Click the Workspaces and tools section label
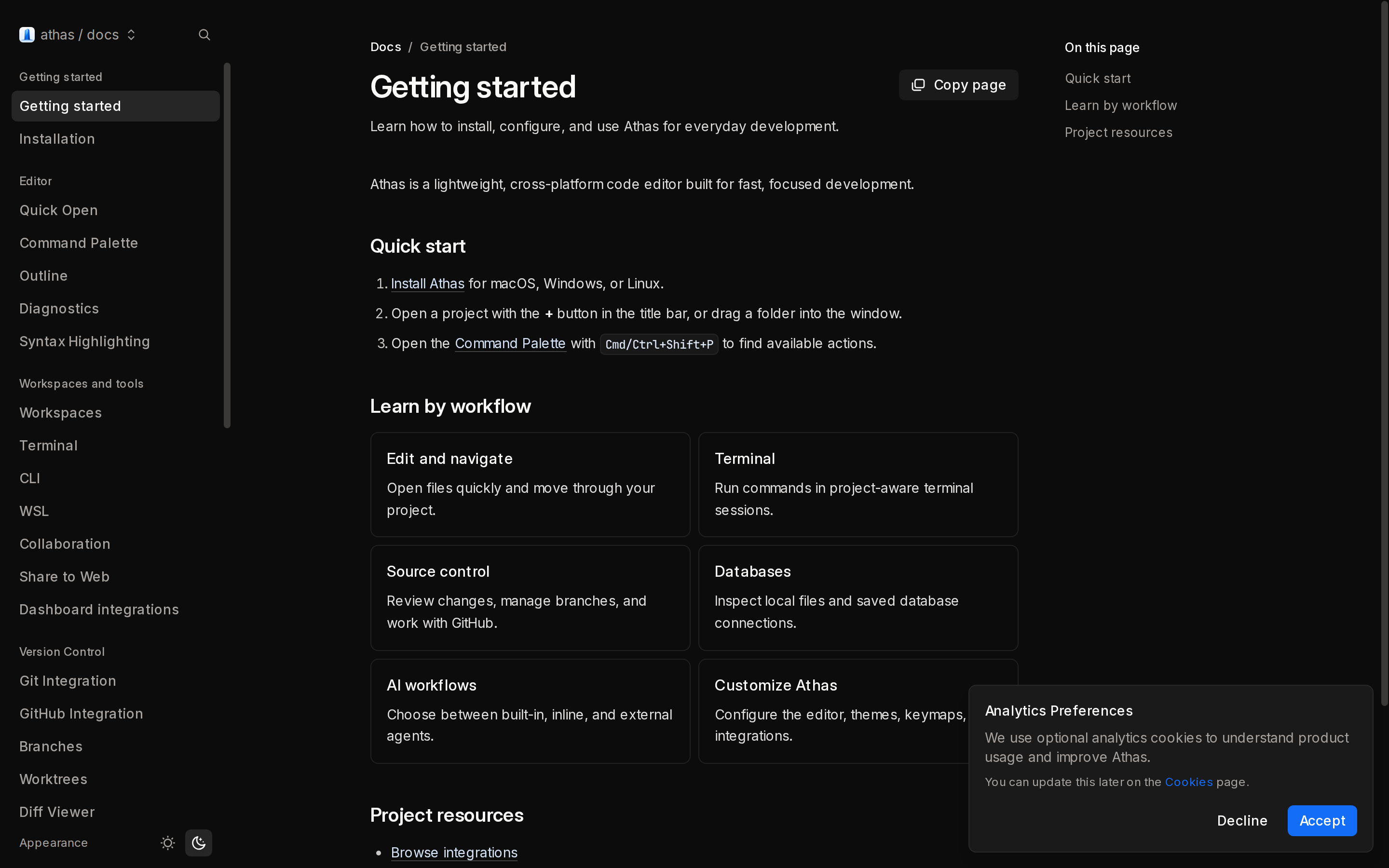1389x868 pixels. pyautogui.click(x=82, y=383)
